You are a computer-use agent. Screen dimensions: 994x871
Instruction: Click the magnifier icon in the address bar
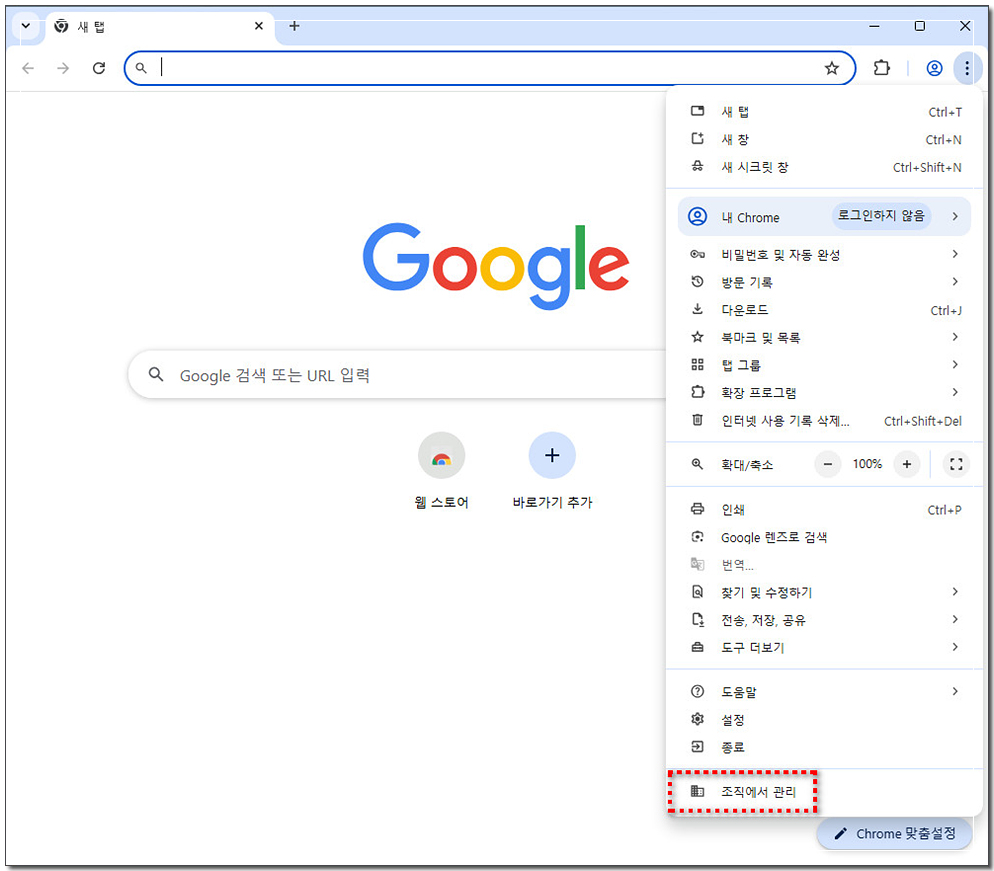click(x=141, y=68)
